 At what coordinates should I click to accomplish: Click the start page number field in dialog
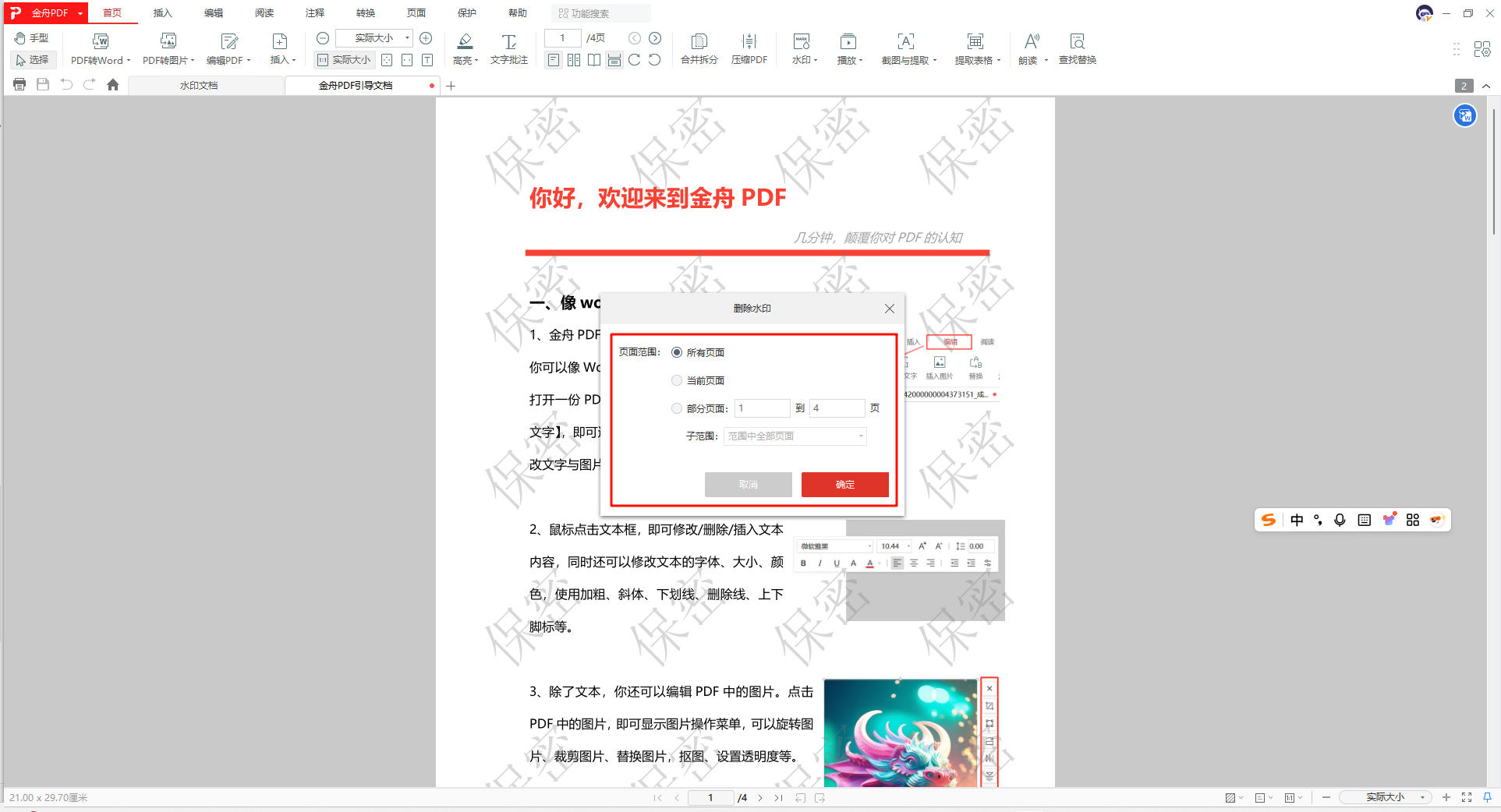click(x=763, y=408)
